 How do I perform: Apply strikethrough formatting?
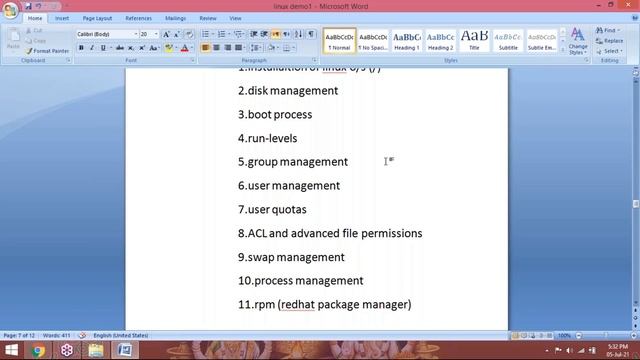(120, 48)
